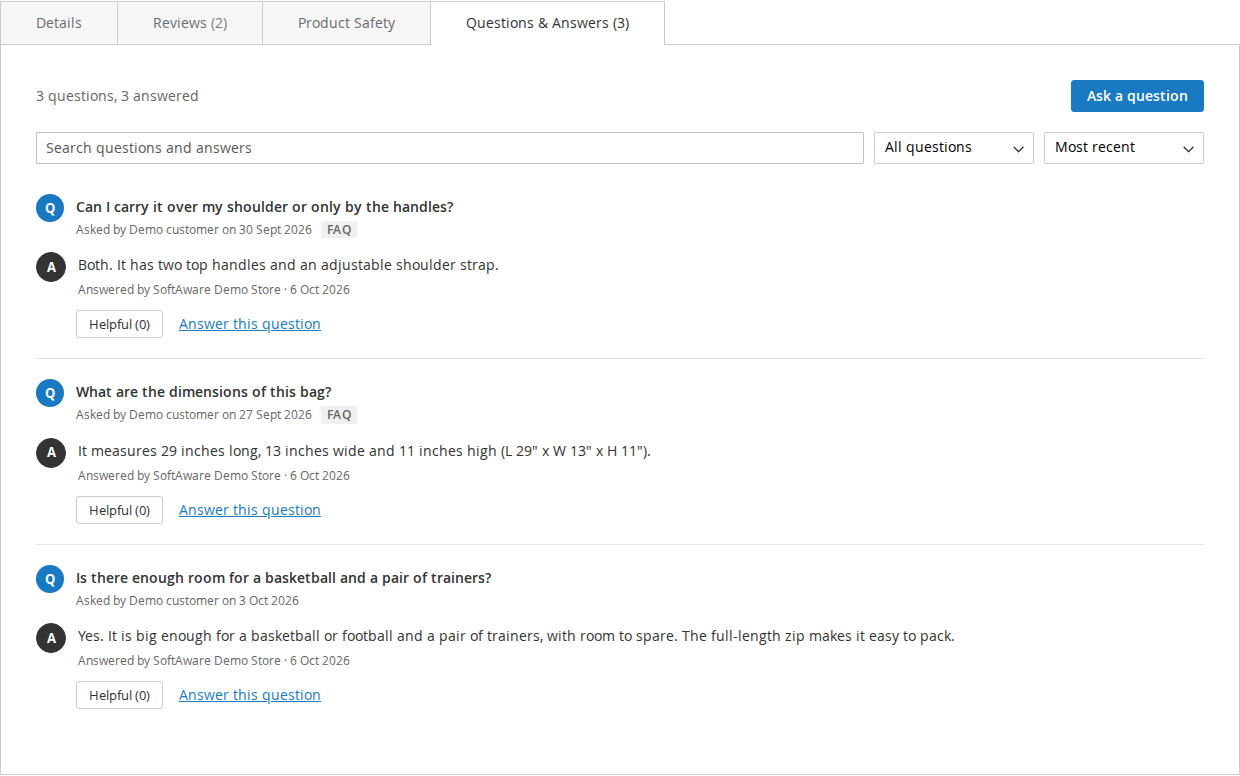This screenshot has height=776, width=1240.
Task: Open the Most recent sort dropdown
Action: [1124, 148]
